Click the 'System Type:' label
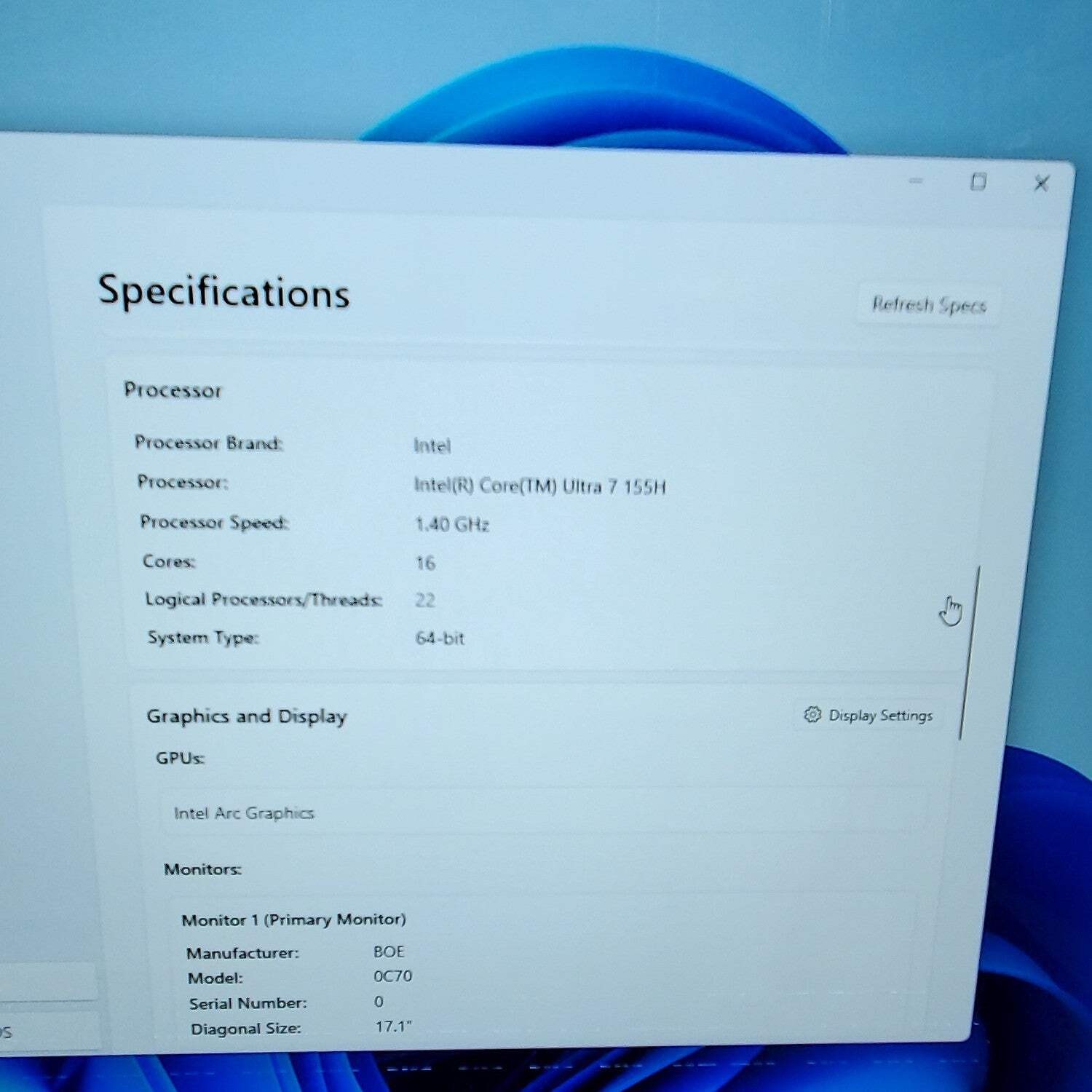Screen dimensions: 1092x1092 coord(203,638)
